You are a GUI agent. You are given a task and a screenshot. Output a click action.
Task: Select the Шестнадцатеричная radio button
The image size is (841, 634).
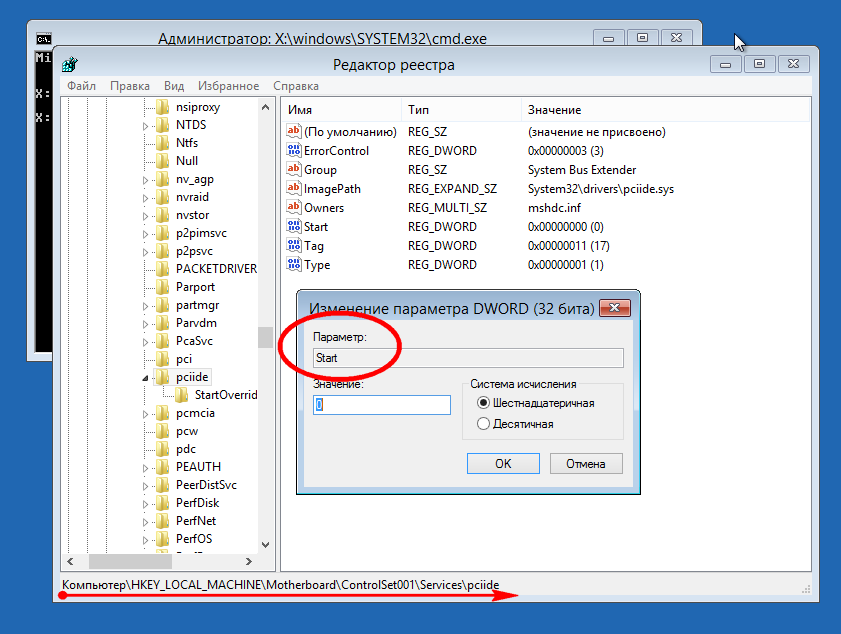click(483, 403)
